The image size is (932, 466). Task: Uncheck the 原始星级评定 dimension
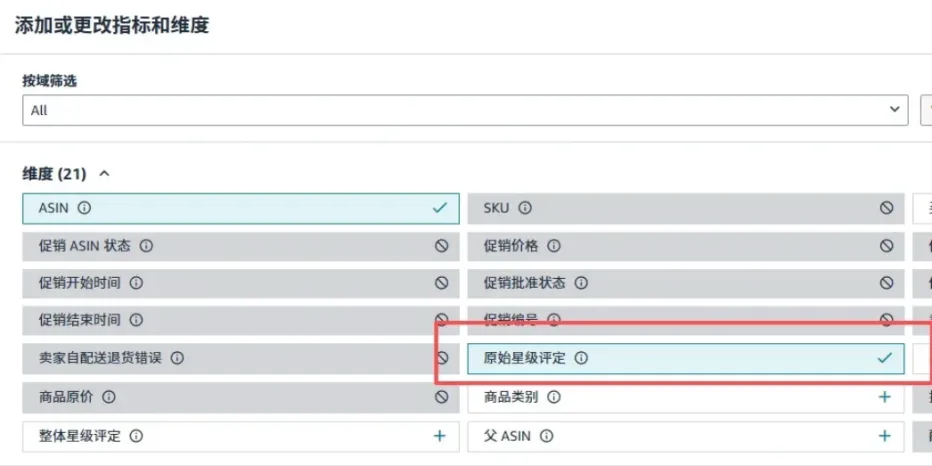[885, 358]
